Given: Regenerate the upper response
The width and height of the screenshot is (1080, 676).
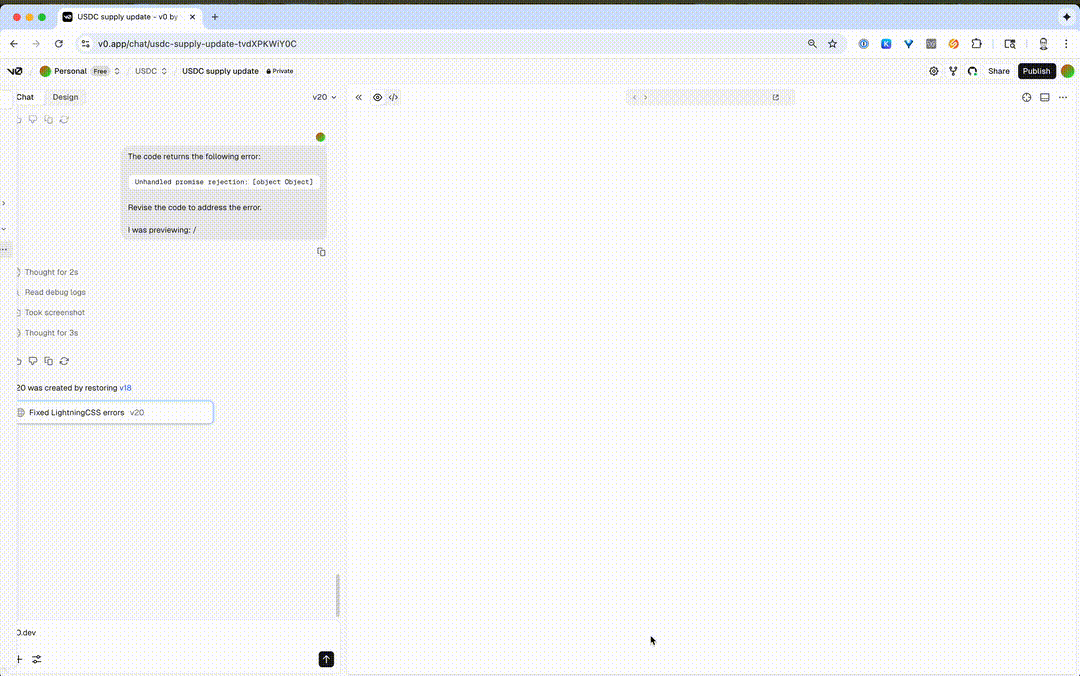Looking at the screenshot, I should tap(64, 120).
